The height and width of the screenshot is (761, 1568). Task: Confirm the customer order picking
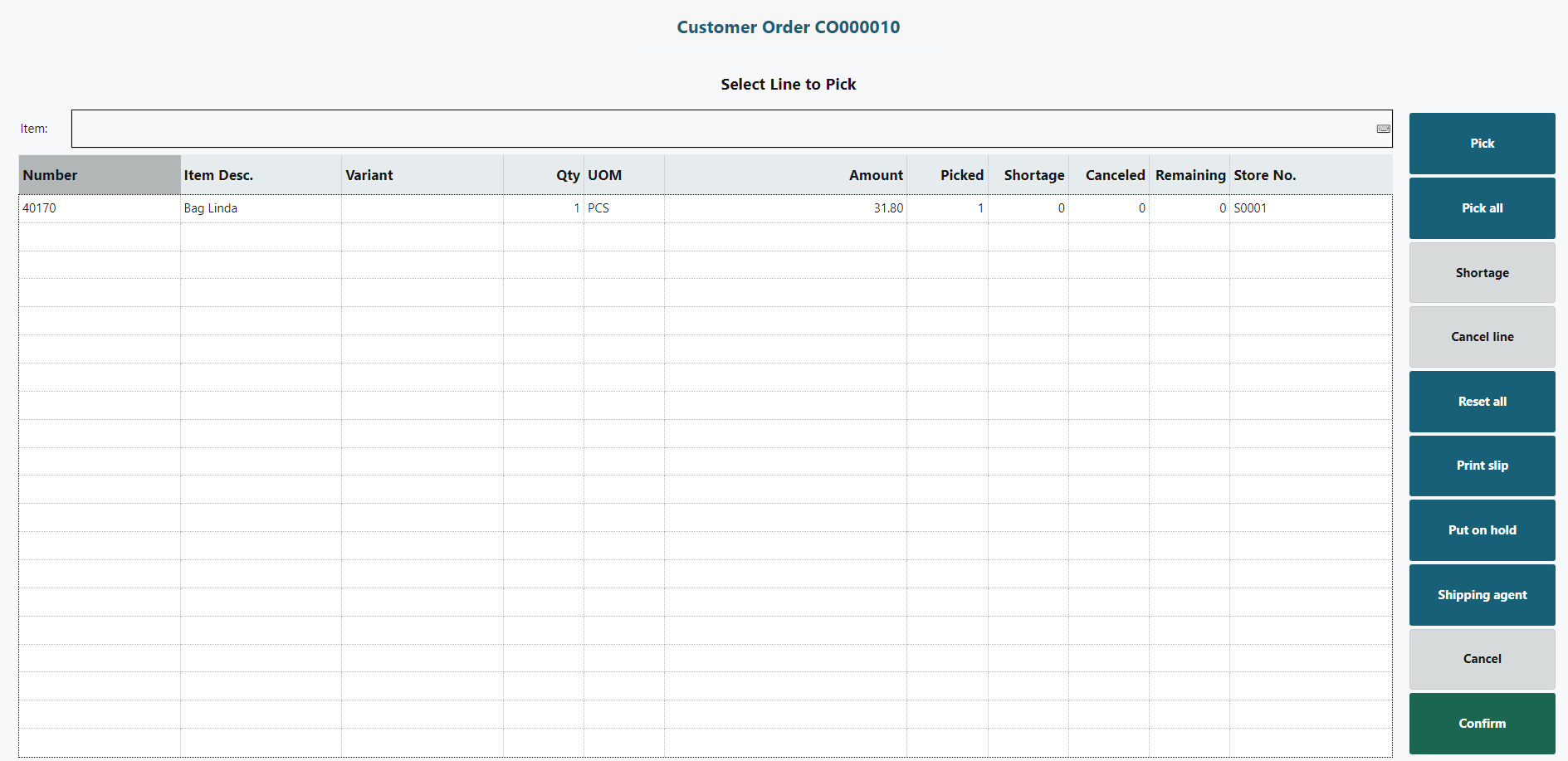tap(1482, 724)
